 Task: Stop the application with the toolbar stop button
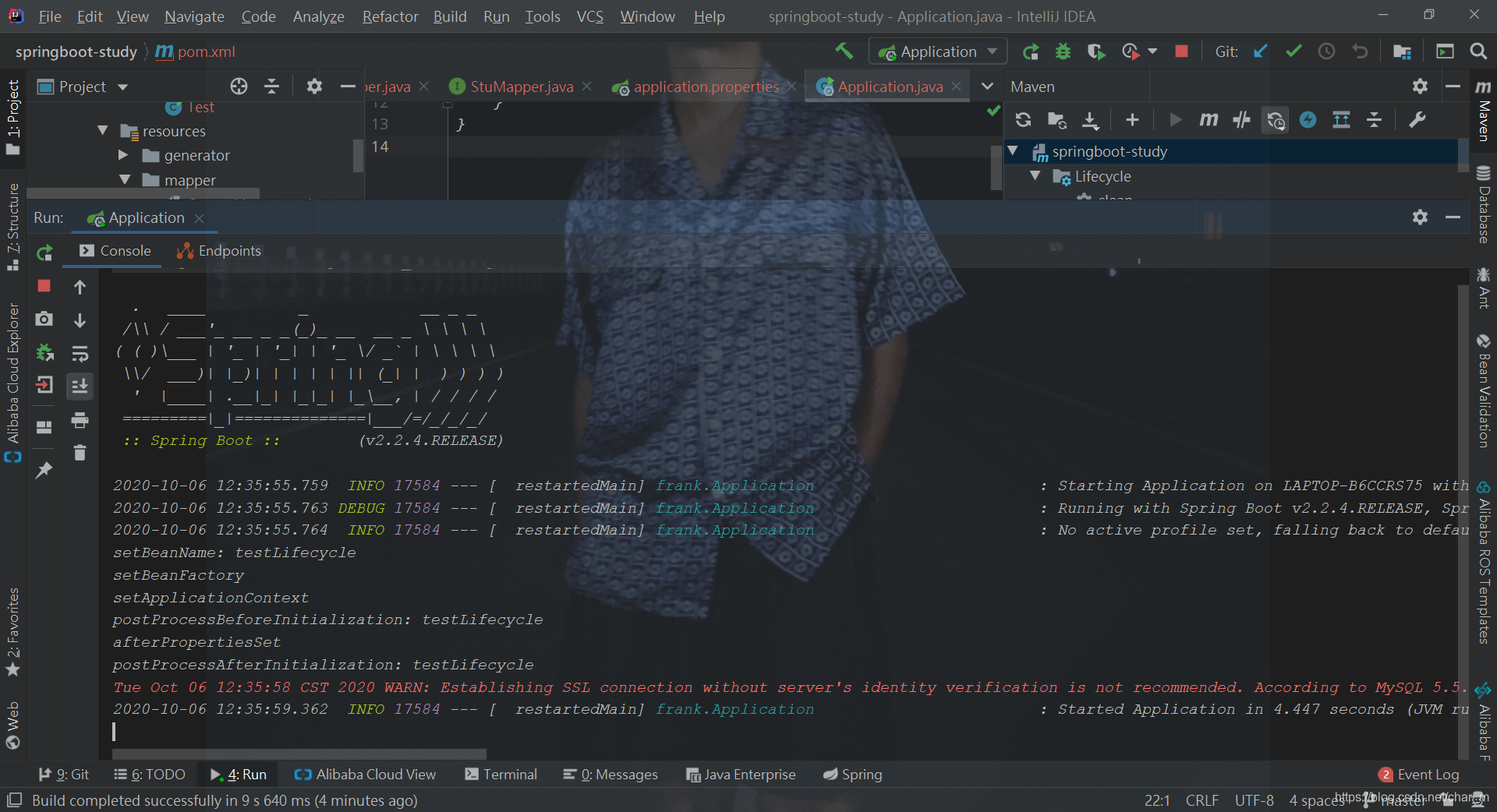point(1181,51)
